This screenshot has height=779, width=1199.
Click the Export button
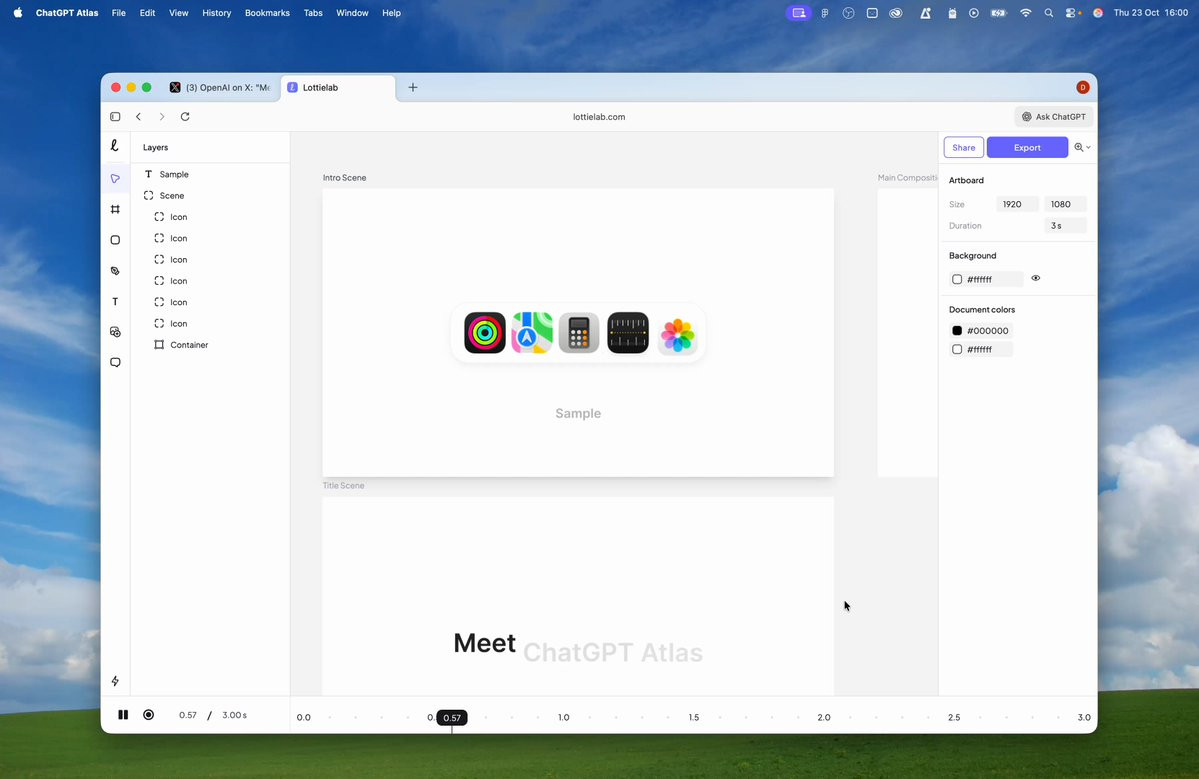coord(1027,148)
